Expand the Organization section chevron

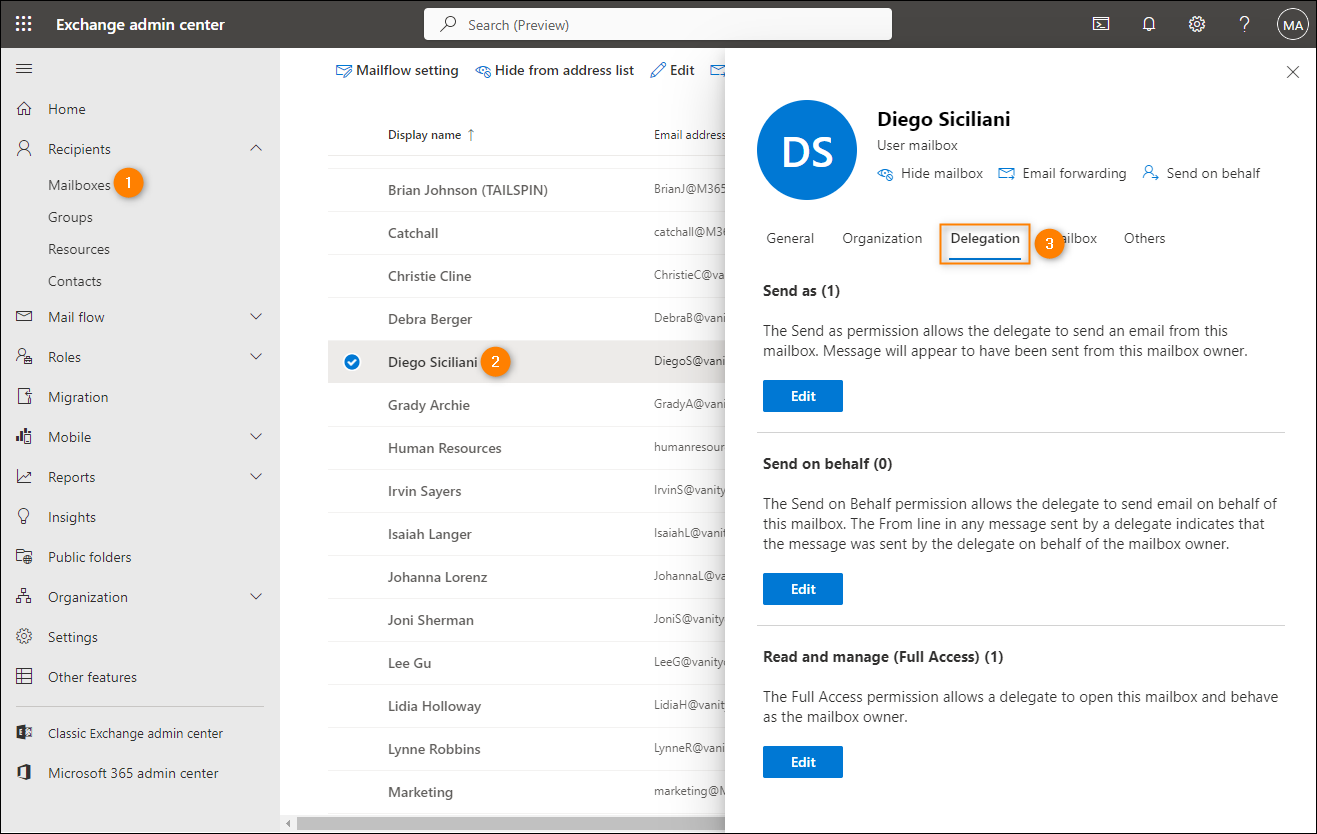[256, 597]
